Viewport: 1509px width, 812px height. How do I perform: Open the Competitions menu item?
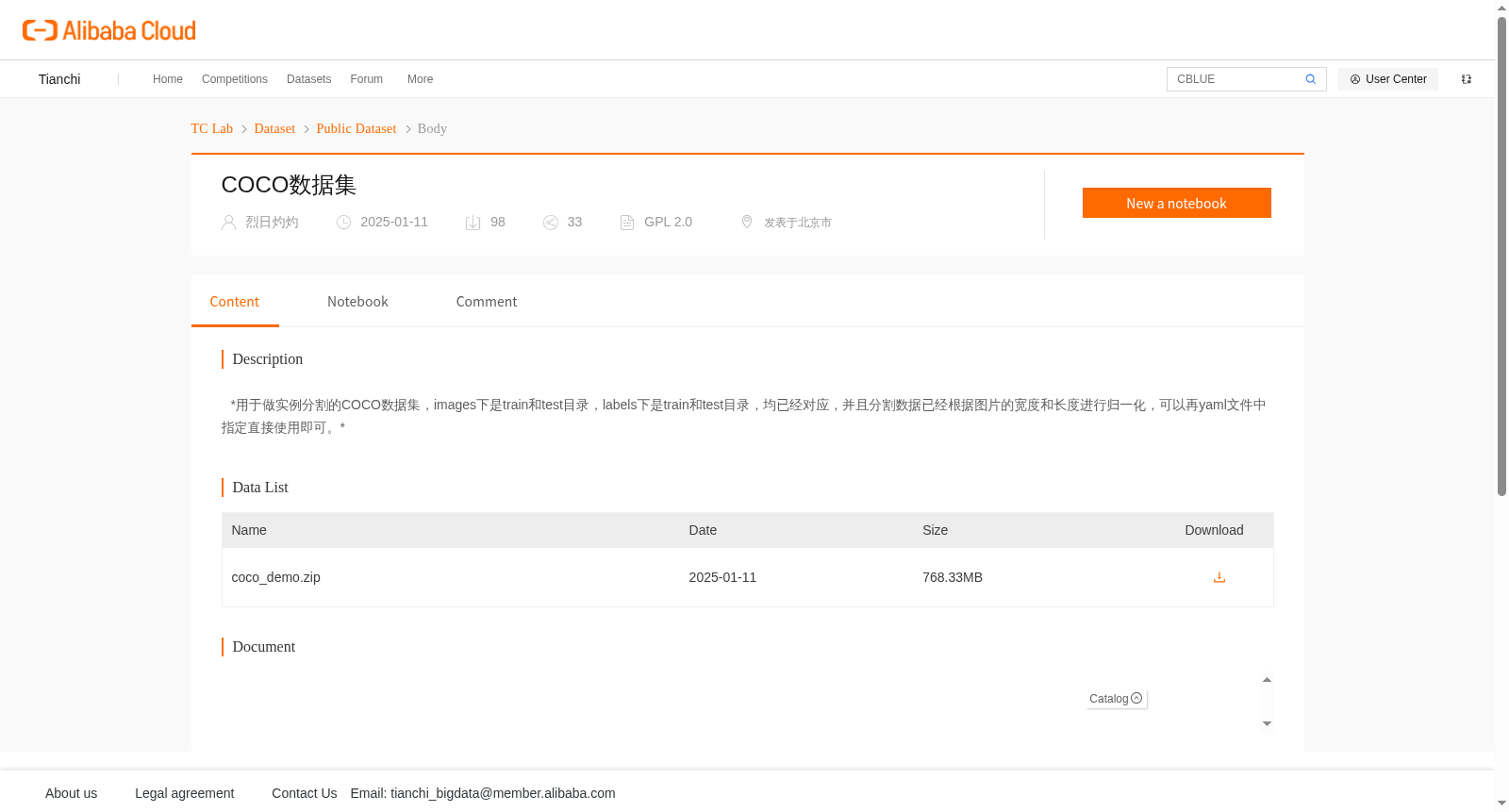(x=235, y=79)
